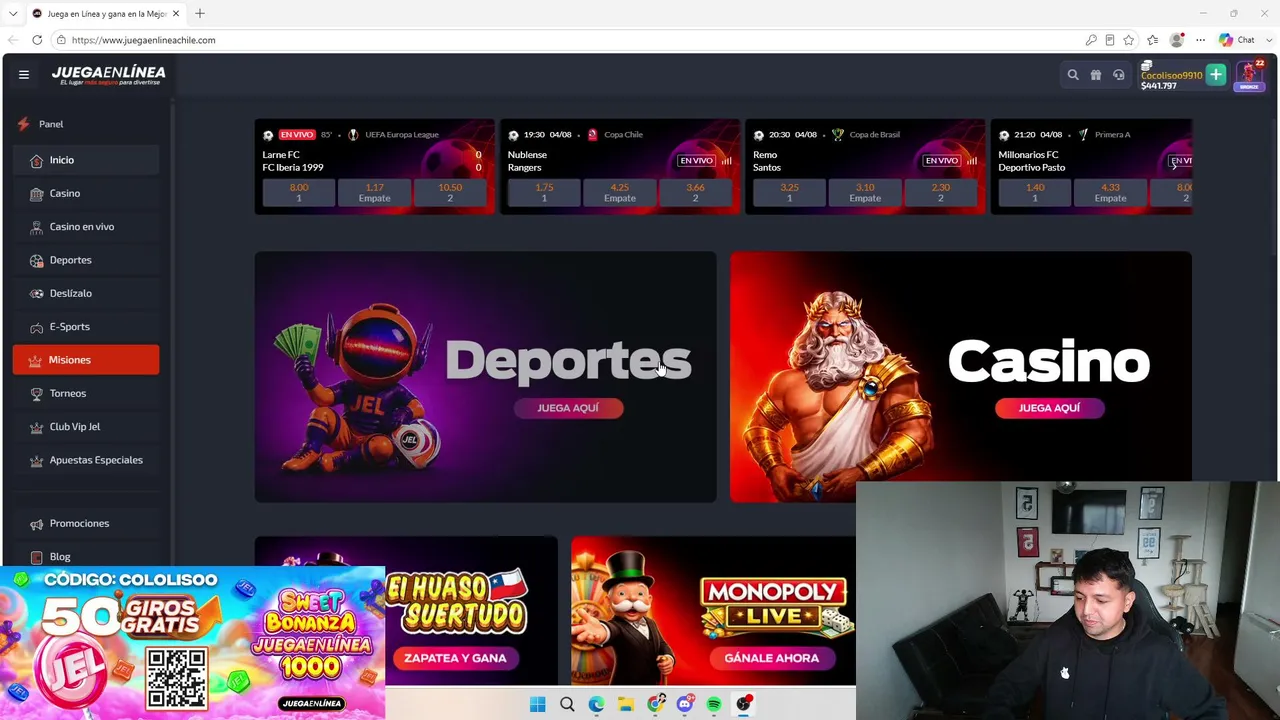
Task: Open Windows Search from the taskbar
Action: [x=567, y=704]
